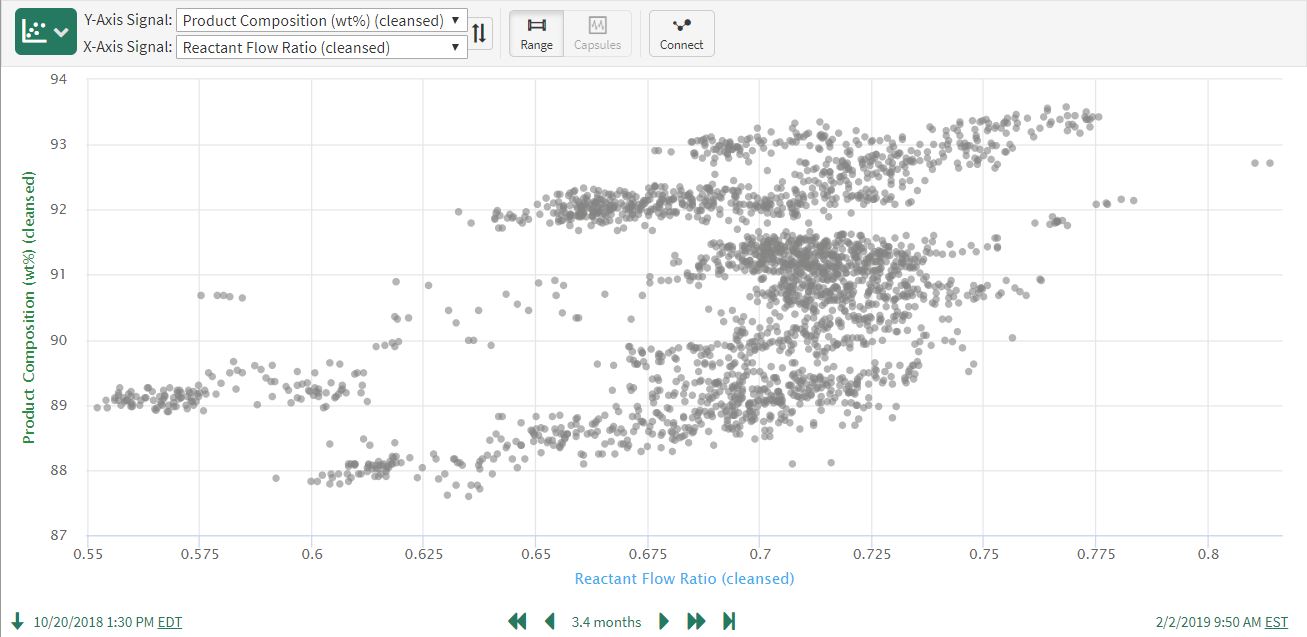Jump the display range to the end
1307x637 pixels.
729,622
